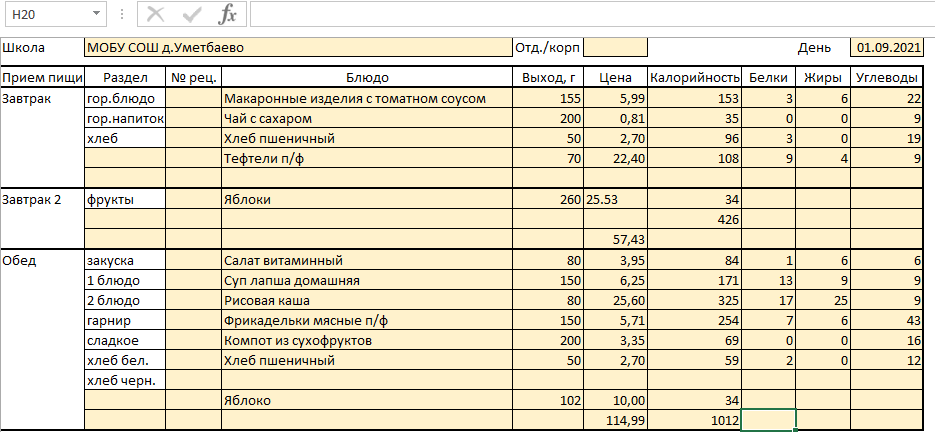
Task: Select the Завтрак 2 meal cell
Action: (x=42, y=199)
